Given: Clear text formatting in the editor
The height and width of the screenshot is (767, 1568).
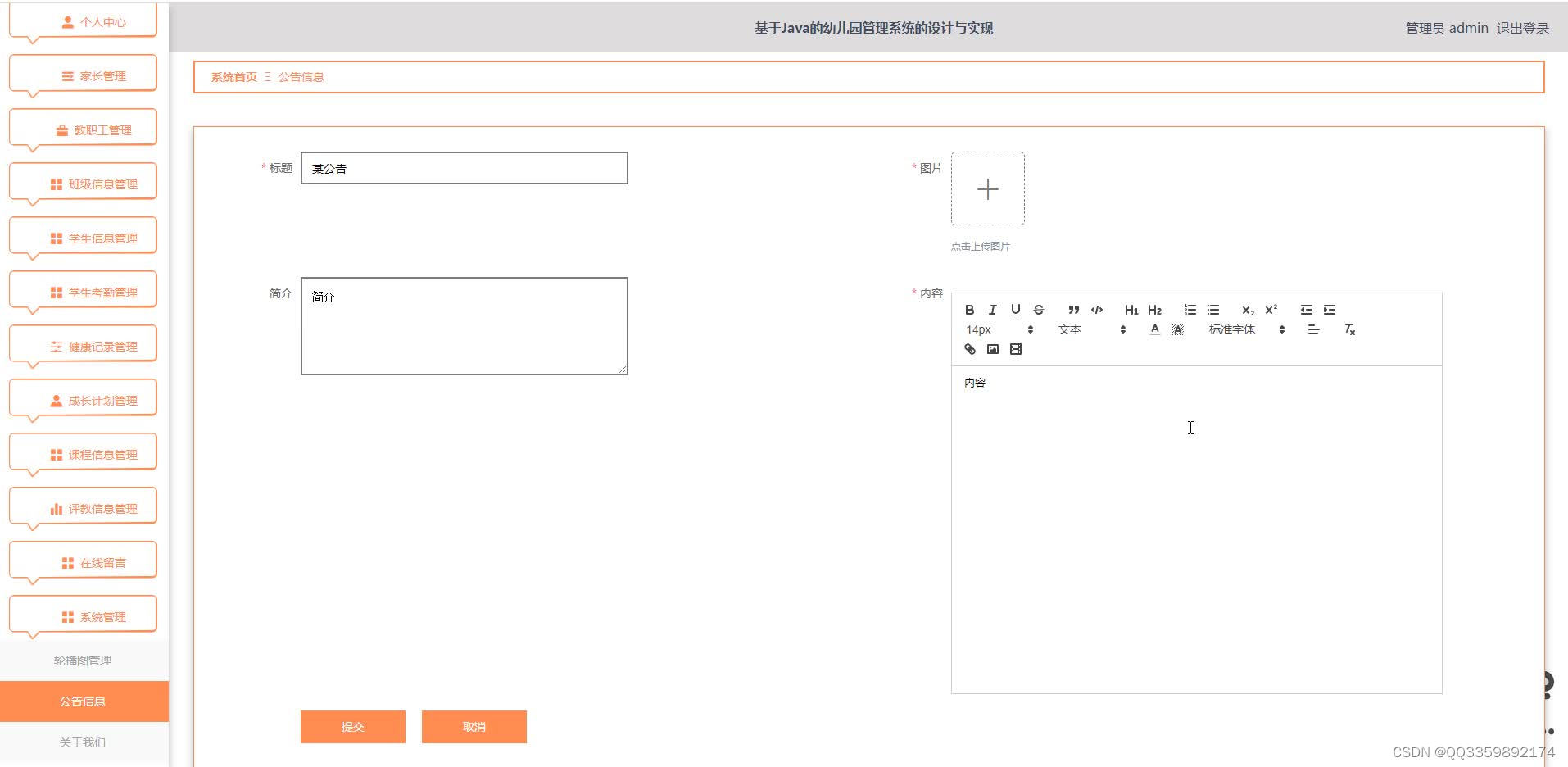Looking at the screenshot, I should coord(1349,329).
